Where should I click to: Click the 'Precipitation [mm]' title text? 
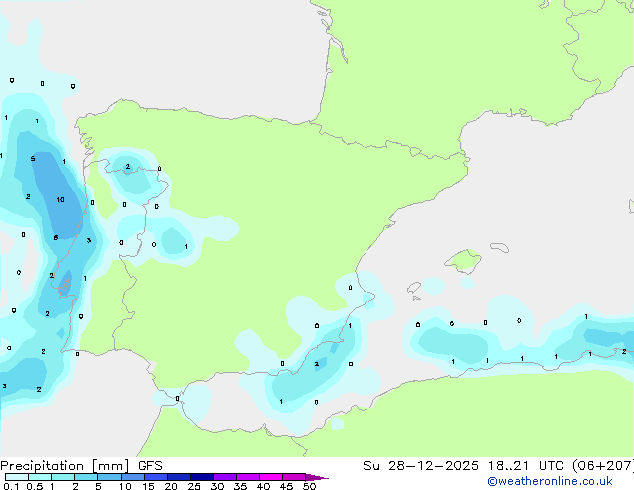(x=65, y=466)
